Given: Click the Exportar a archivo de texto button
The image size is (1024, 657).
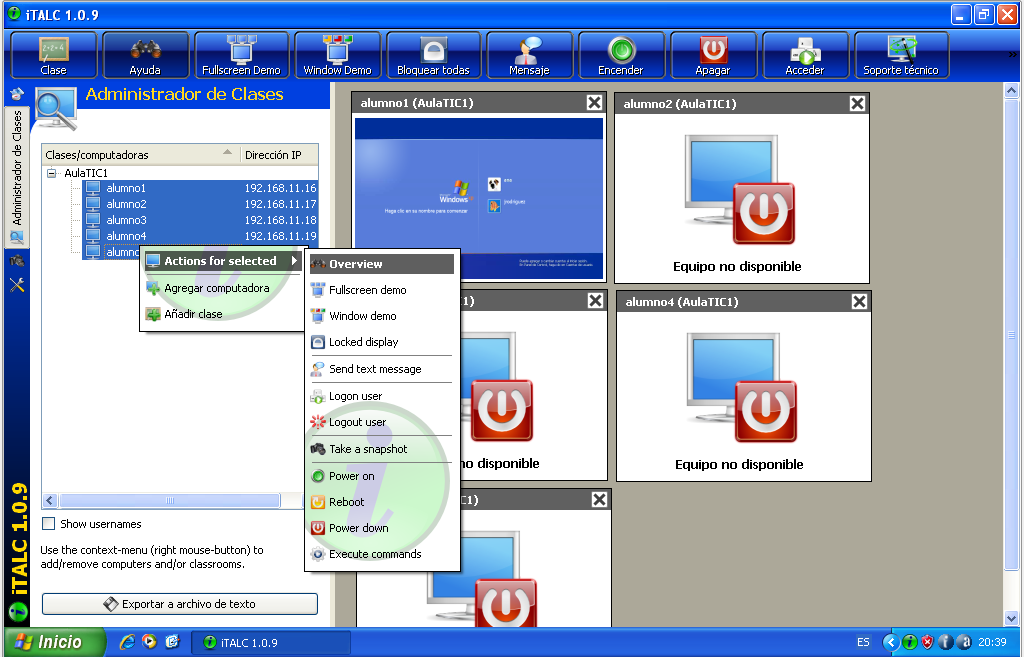Looking at the screenshot, I should click(180, 604).
